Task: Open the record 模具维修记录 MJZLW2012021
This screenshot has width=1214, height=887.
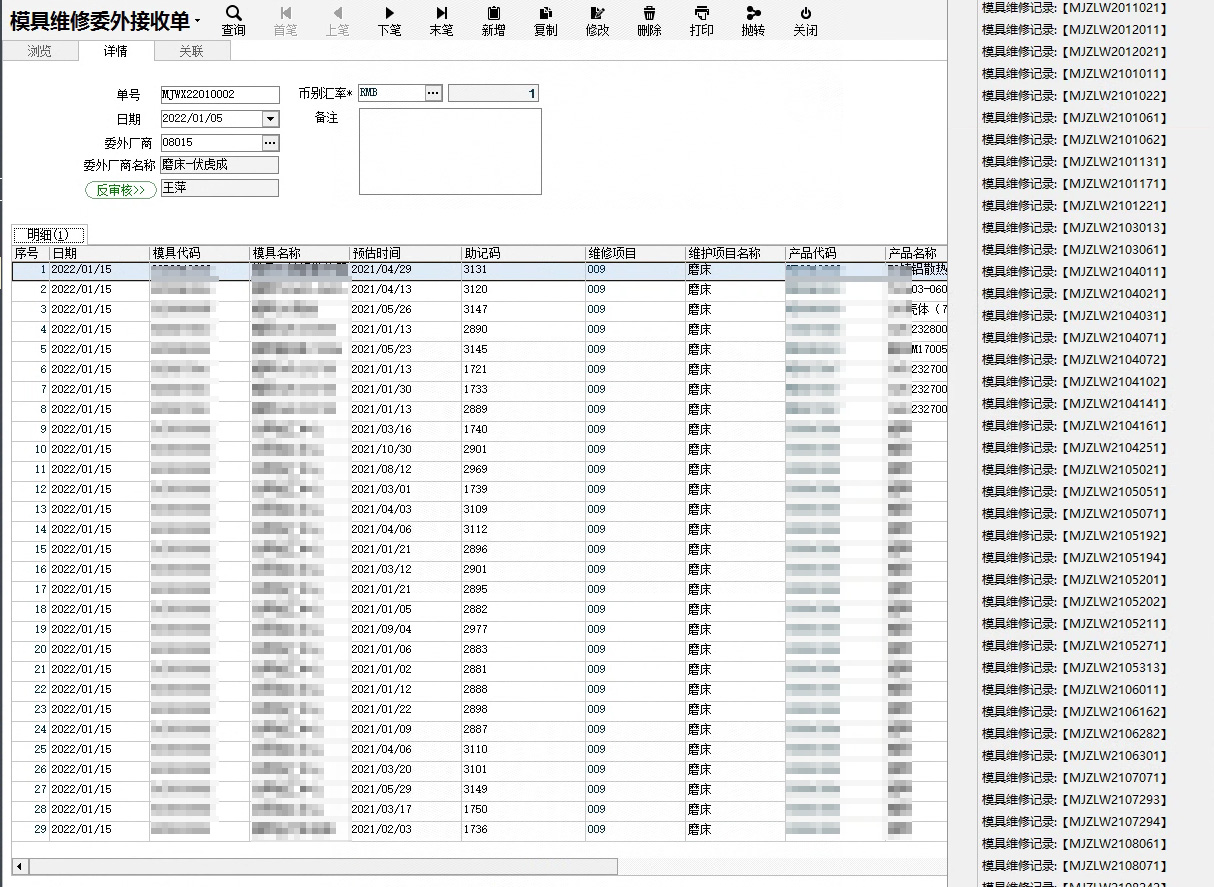Action: pyautogui.click(x=1074, y=51)
